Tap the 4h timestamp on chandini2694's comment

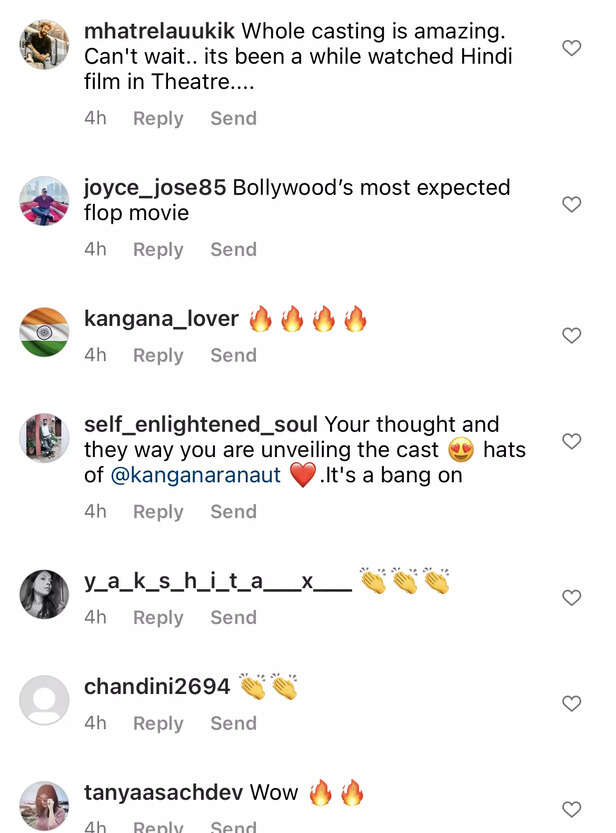pyautogui.click(x=95, y=723)
